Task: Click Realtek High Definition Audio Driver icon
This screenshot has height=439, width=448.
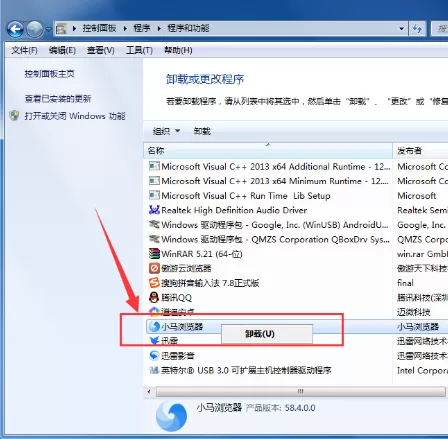Action: coord(154,210)
